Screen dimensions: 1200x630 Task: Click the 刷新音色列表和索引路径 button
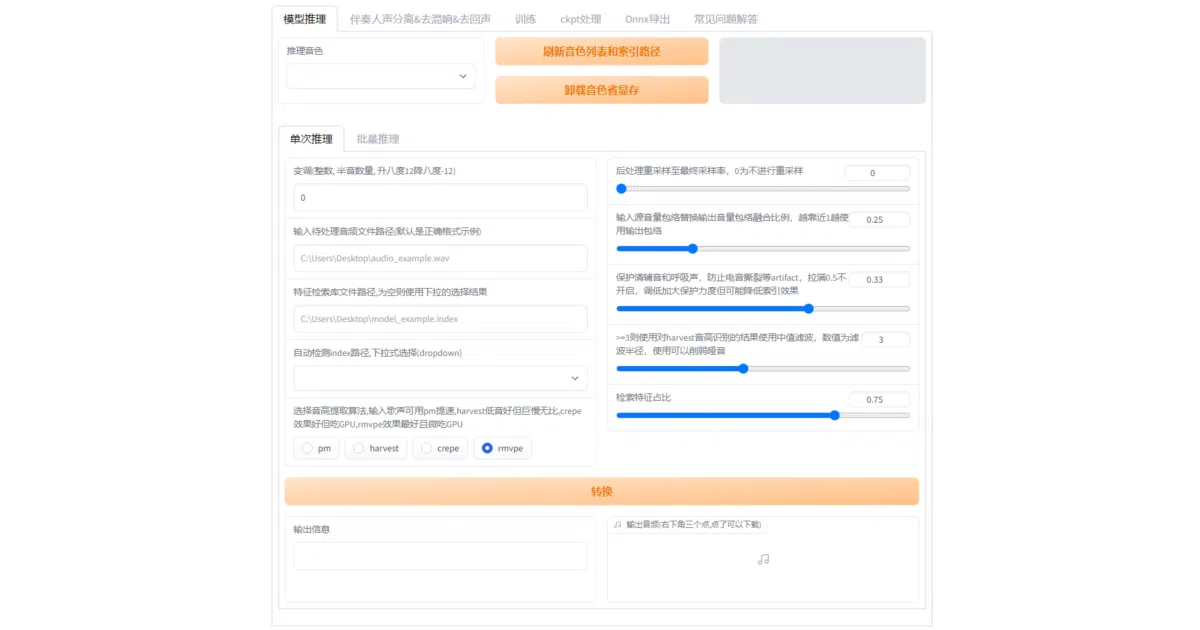602,51
